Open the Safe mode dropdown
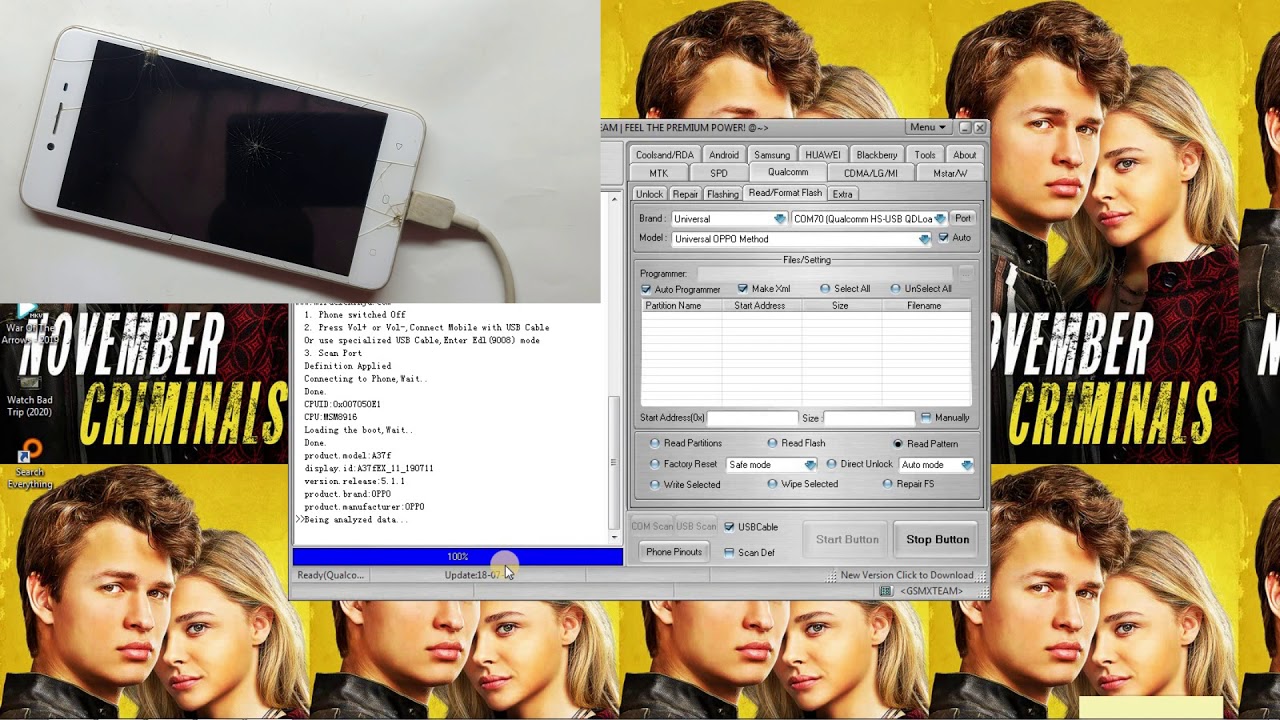 [771, 465]
